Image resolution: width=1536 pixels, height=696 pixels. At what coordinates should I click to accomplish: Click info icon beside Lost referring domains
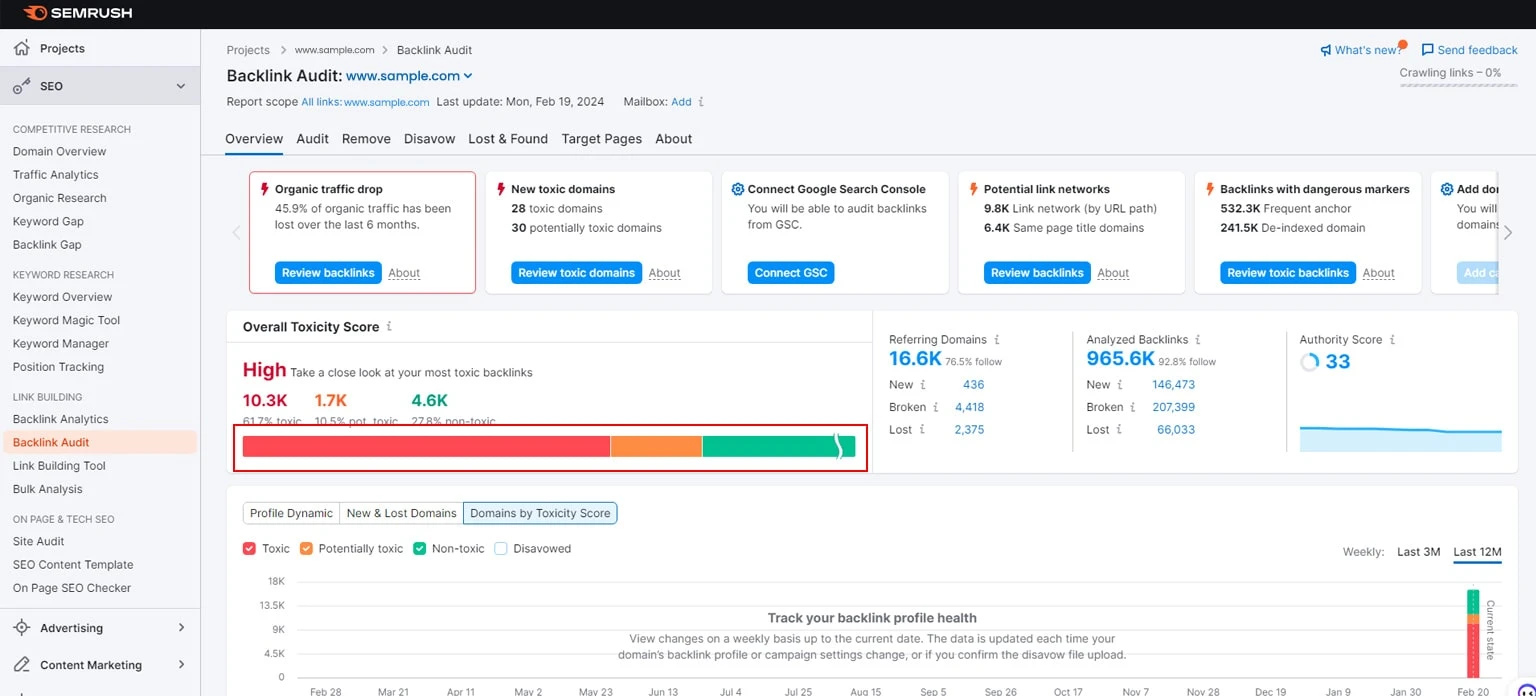(x=923, y=430)
